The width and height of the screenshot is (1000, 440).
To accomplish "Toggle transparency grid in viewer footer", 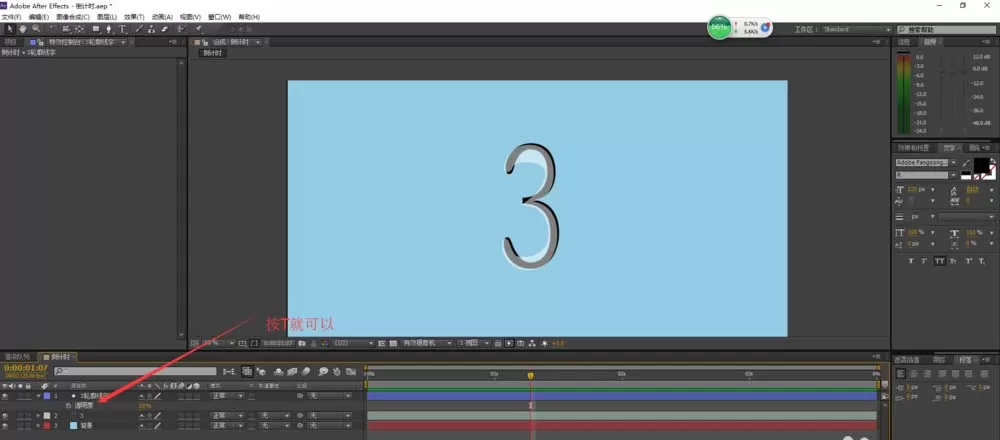I will [x=393, y=343].
